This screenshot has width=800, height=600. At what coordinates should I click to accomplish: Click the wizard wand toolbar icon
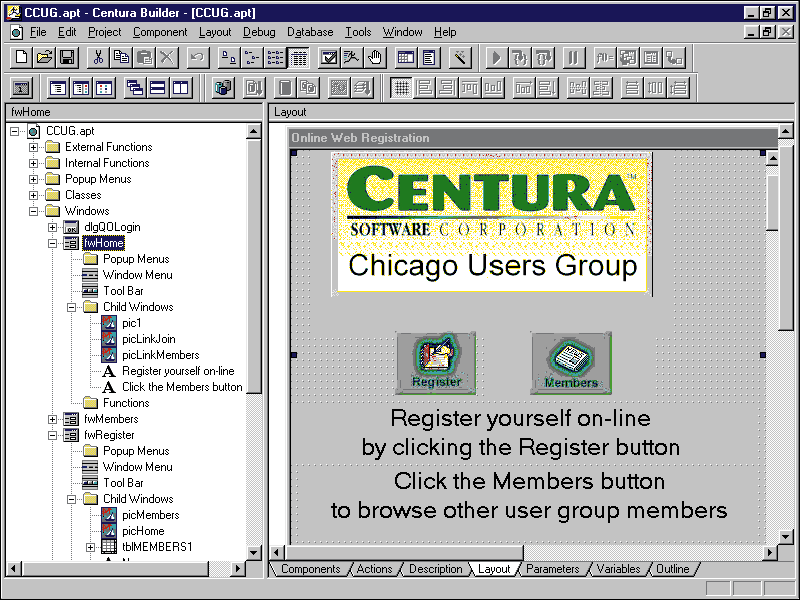(460, 57)
